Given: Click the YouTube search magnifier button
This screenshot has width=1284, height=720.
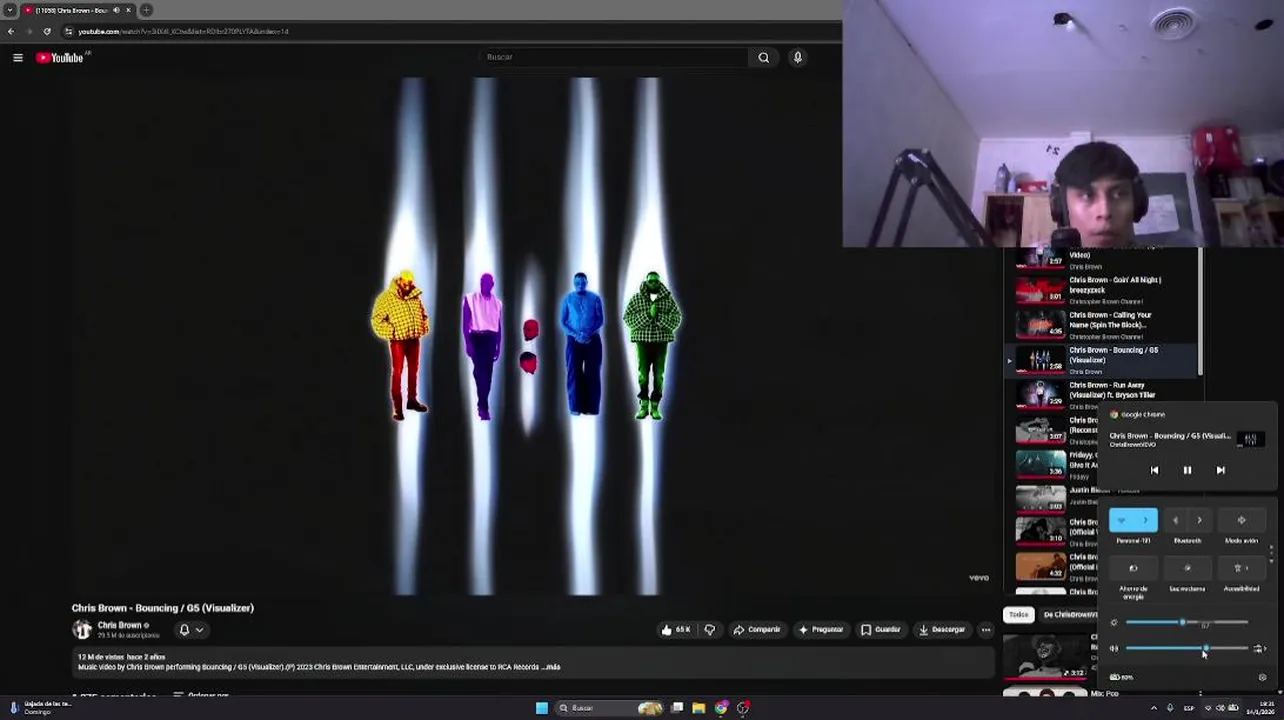Looking at the screenshot, I should (764, 57).
